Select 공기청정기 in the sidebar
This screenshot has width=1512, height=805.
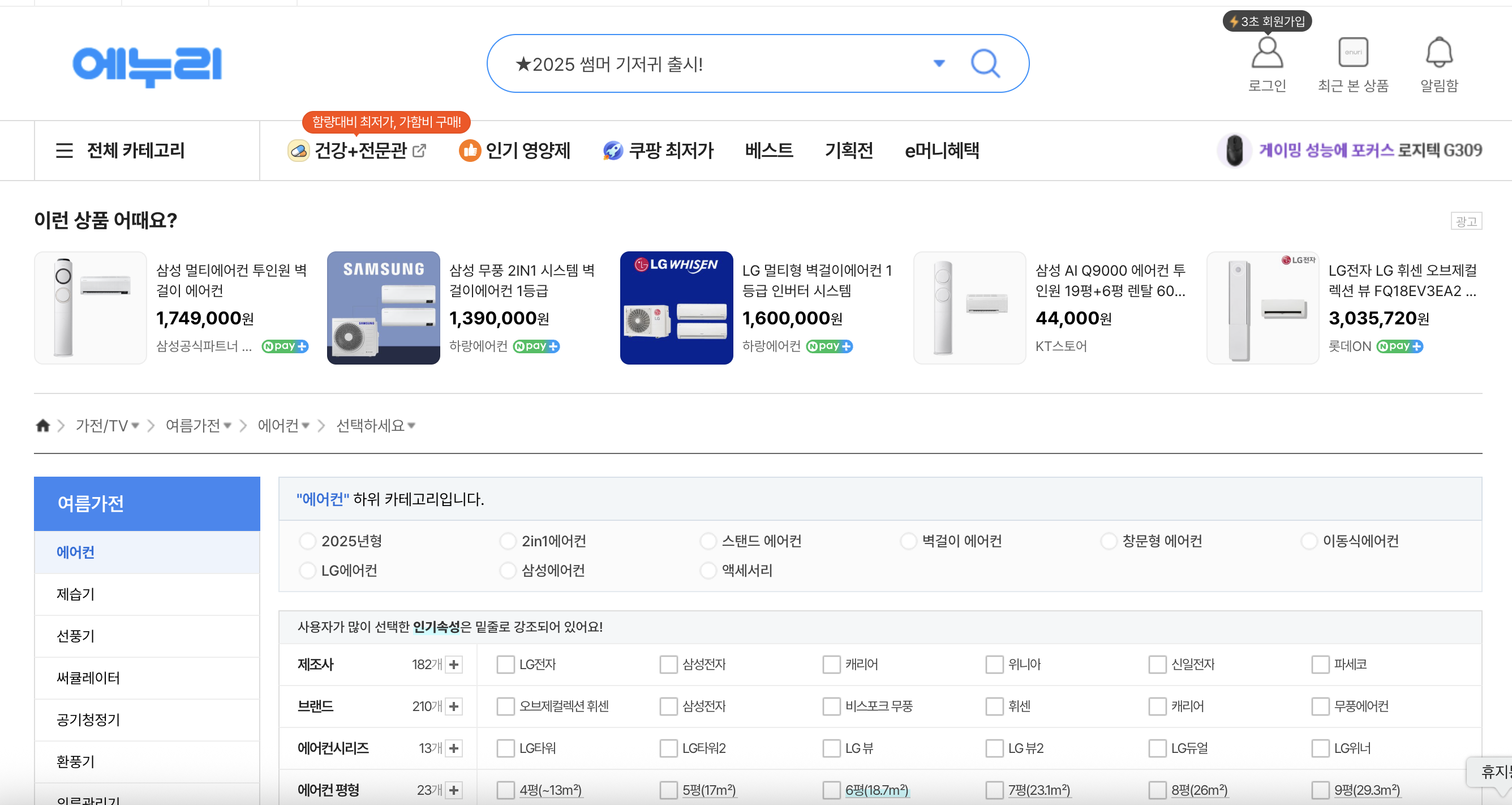pos(147,720)
